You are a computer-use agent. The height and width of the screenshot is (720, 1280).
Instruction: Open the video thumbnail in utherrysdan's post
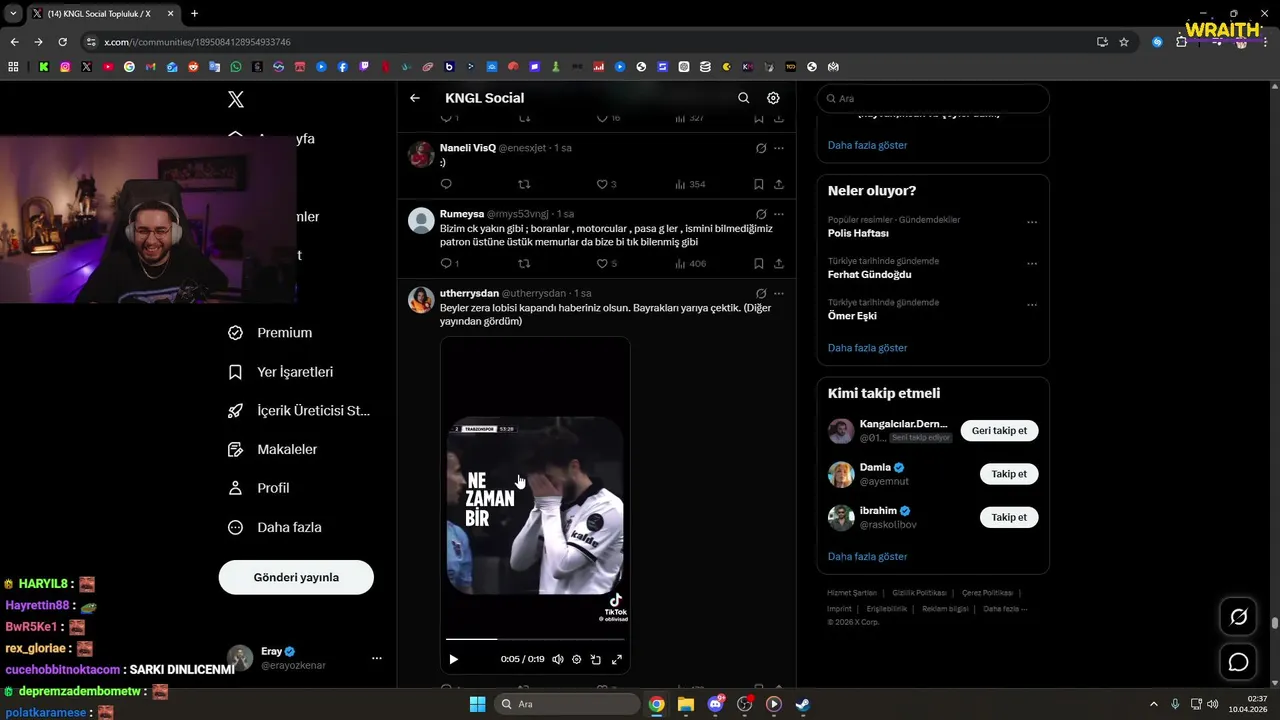535,505
